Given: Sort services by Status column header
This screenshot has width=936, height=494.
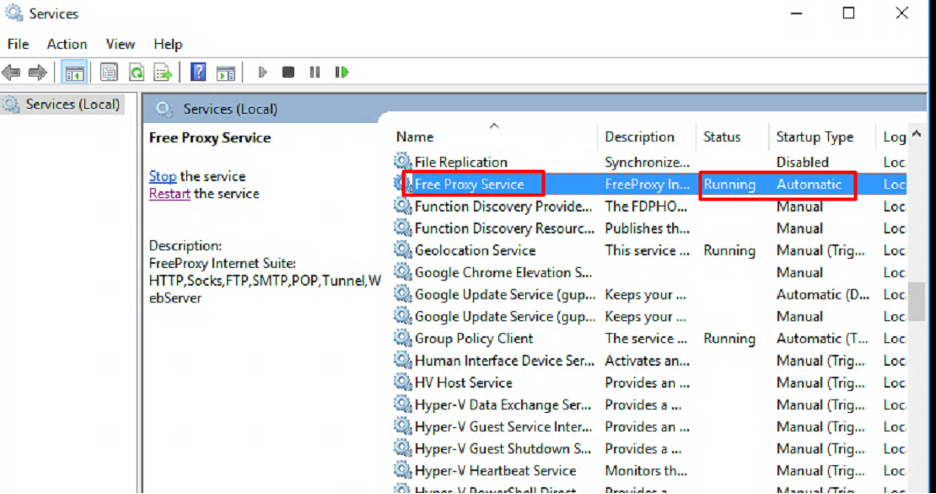Looking at the screenshot, I should pos(721,137).
